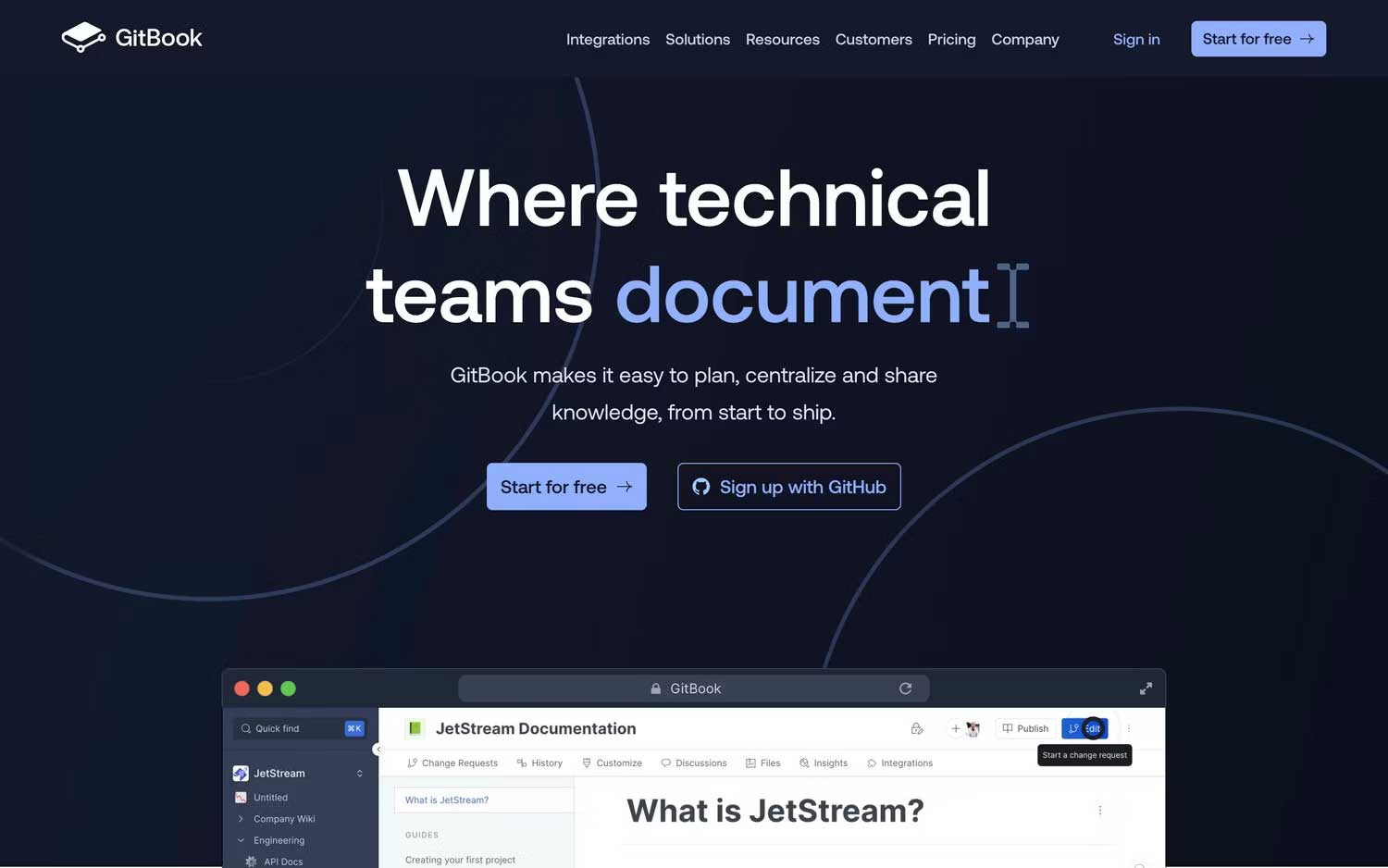Click the share lock icon near Publish
The width and height of the screenshot is (1388, 868).
click(917, 728)
